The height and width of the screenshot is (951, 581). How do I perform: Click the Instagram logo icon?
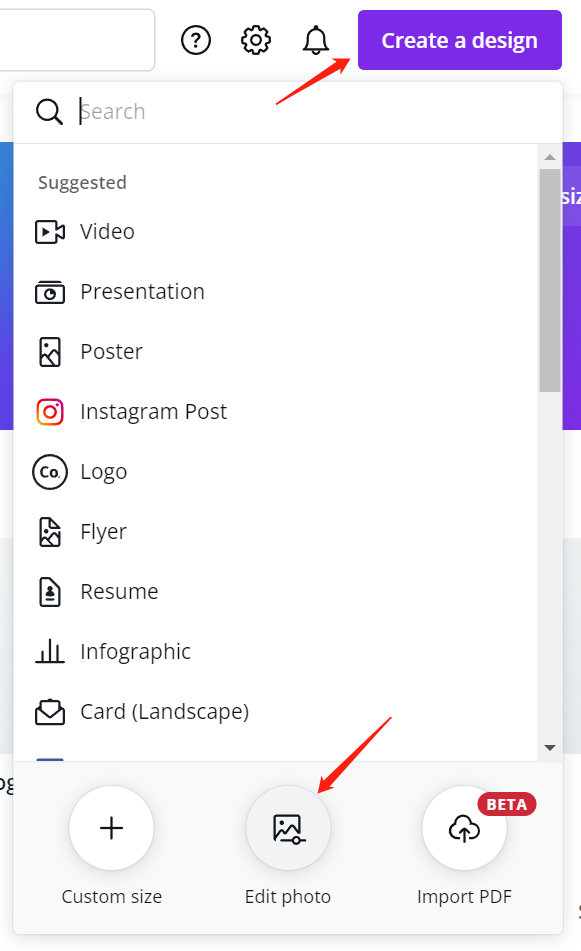tap(50, 412)
